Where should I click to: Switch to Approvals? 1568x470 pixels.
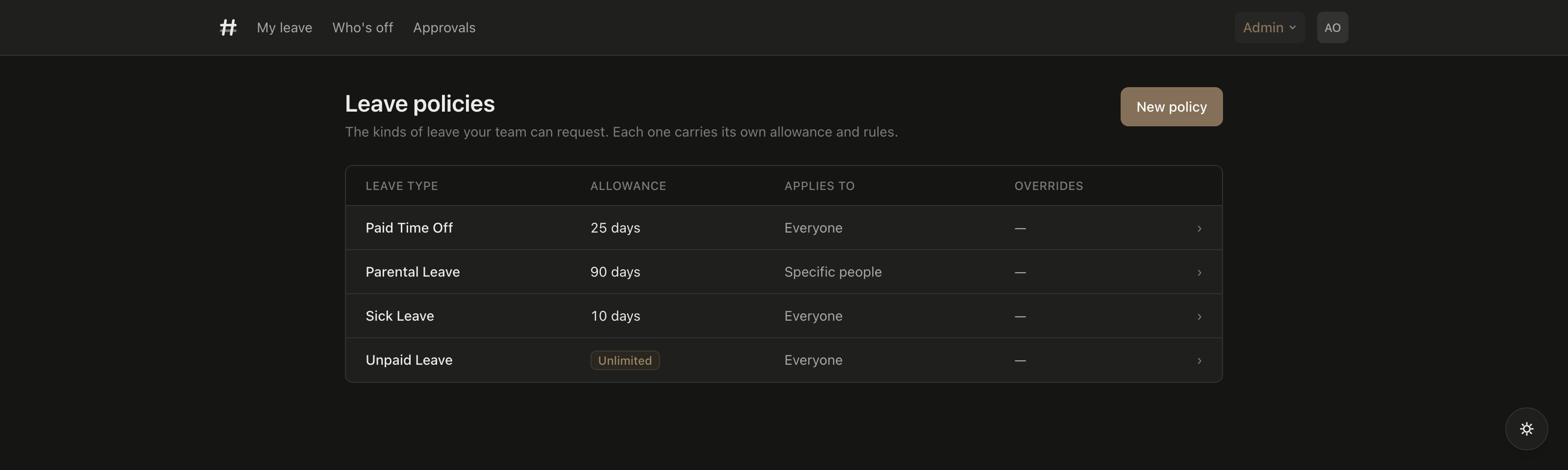[444, 27]
